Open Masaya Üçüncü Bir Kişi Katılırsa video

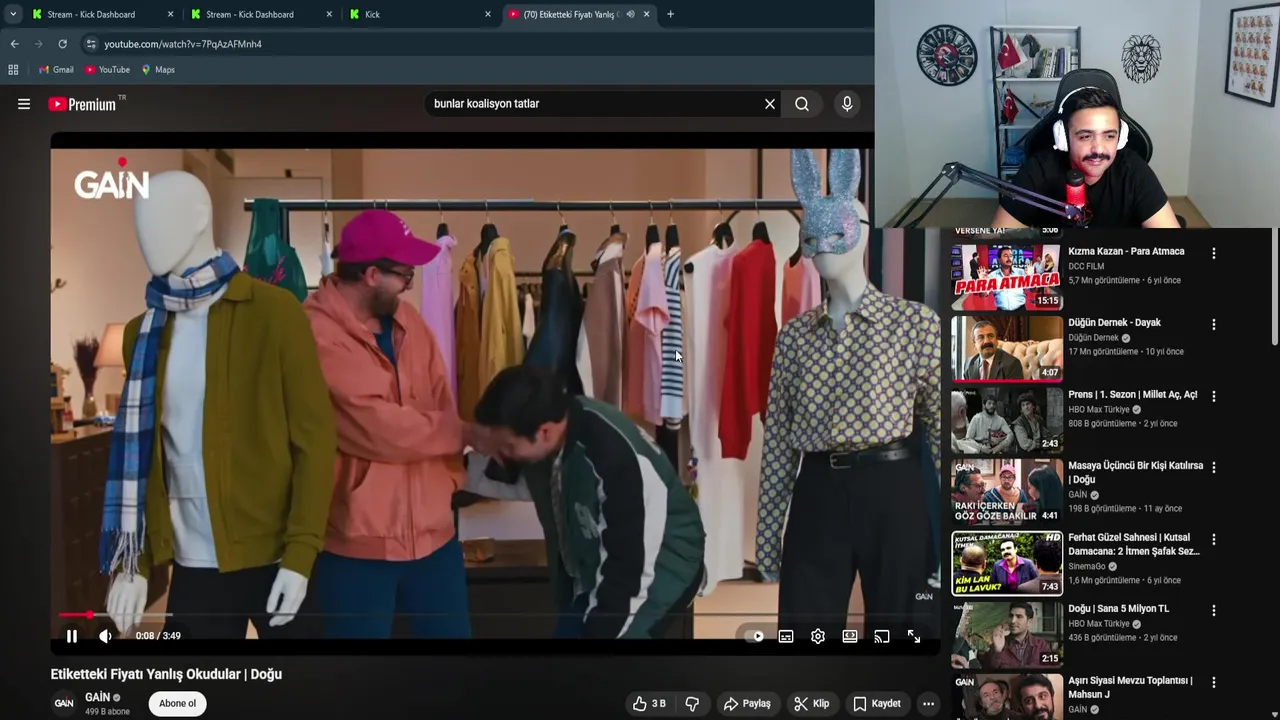1135,473
